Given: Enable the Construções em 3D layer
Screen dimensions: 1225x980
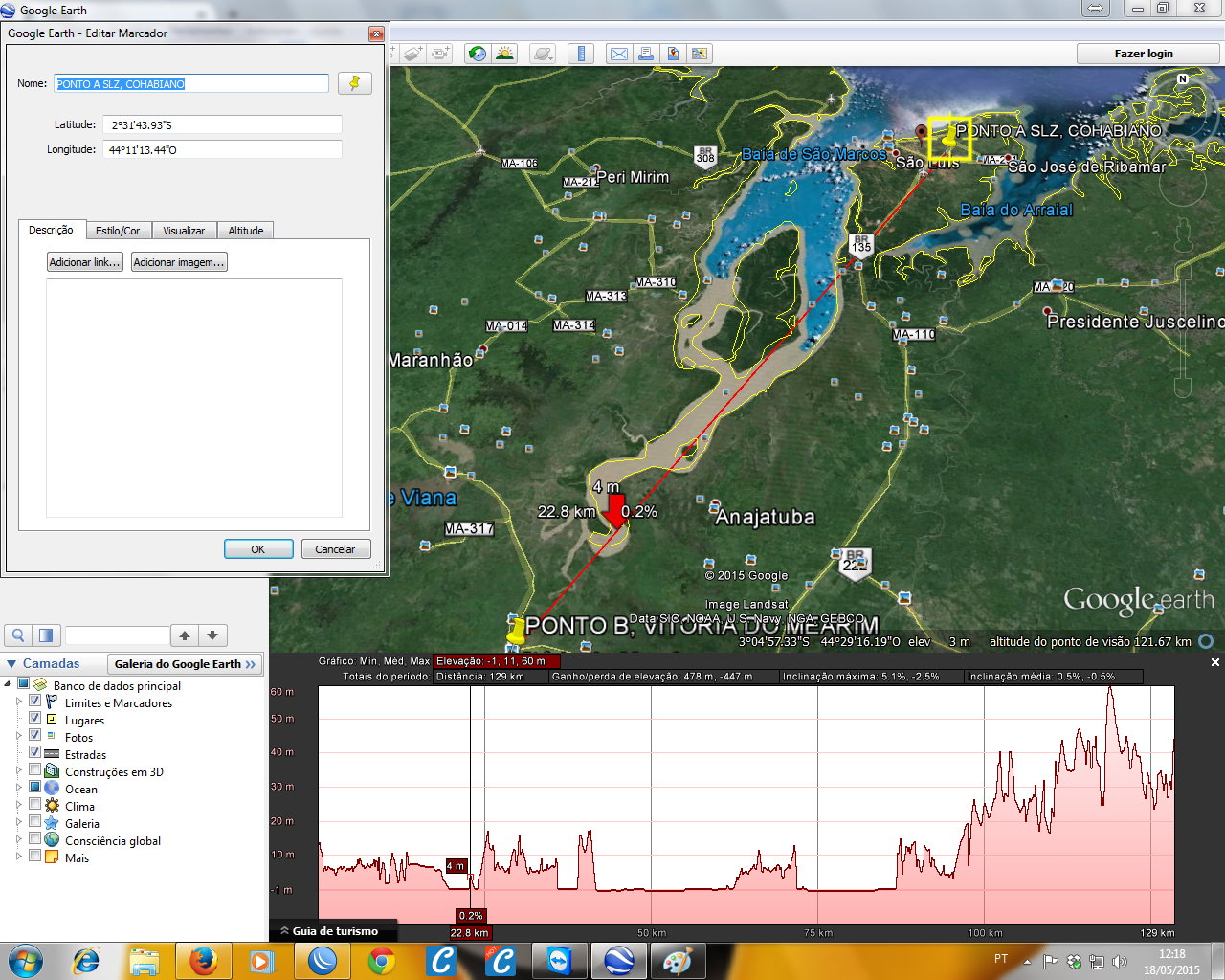Looking at the screenshot, I should coord(34,770).
